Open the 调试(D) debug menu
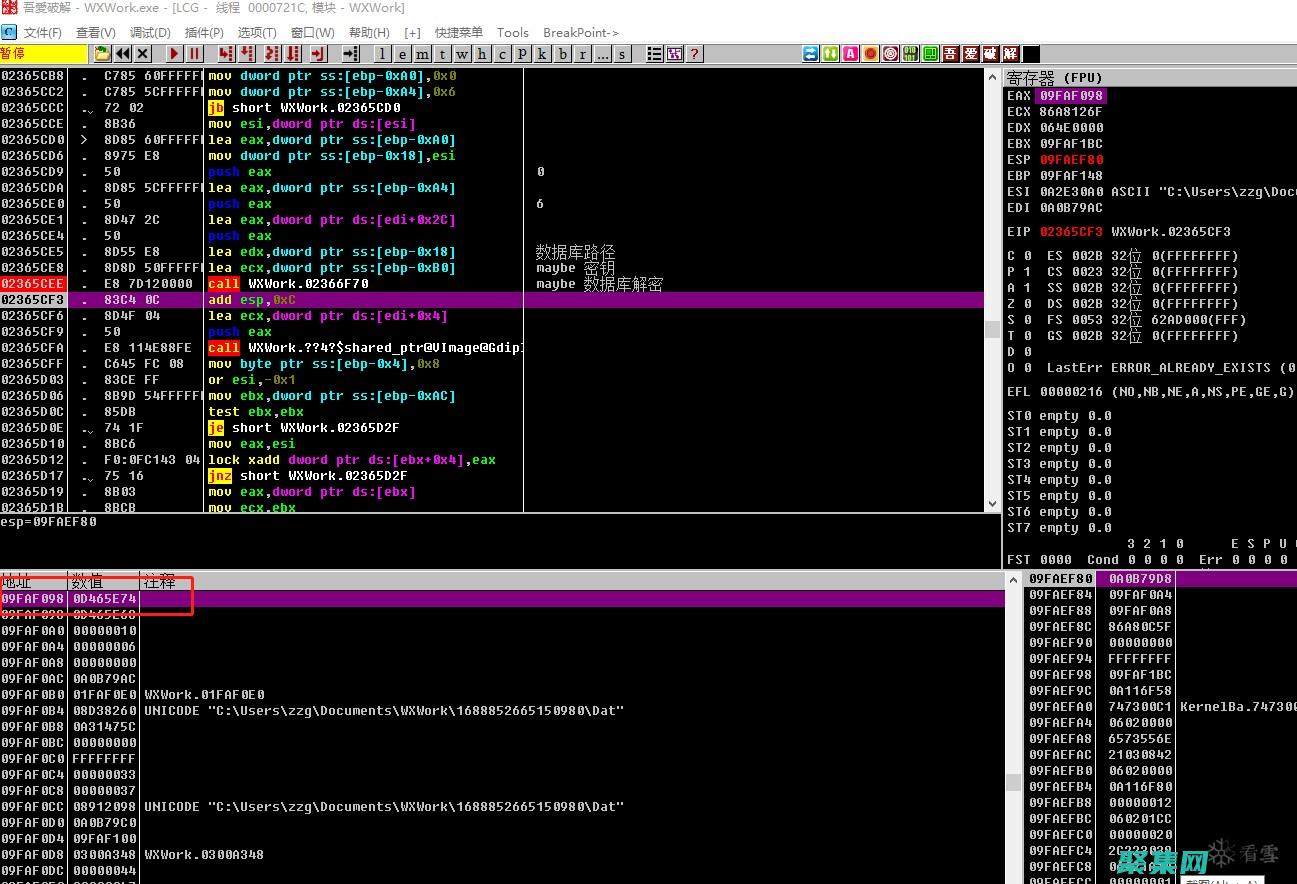Screen dimensions: 1297x884 coord(150,33)
